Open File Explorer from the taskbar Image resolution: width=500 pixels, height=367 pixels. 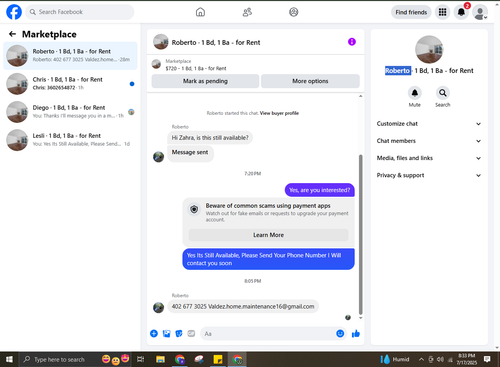[160, 359]
